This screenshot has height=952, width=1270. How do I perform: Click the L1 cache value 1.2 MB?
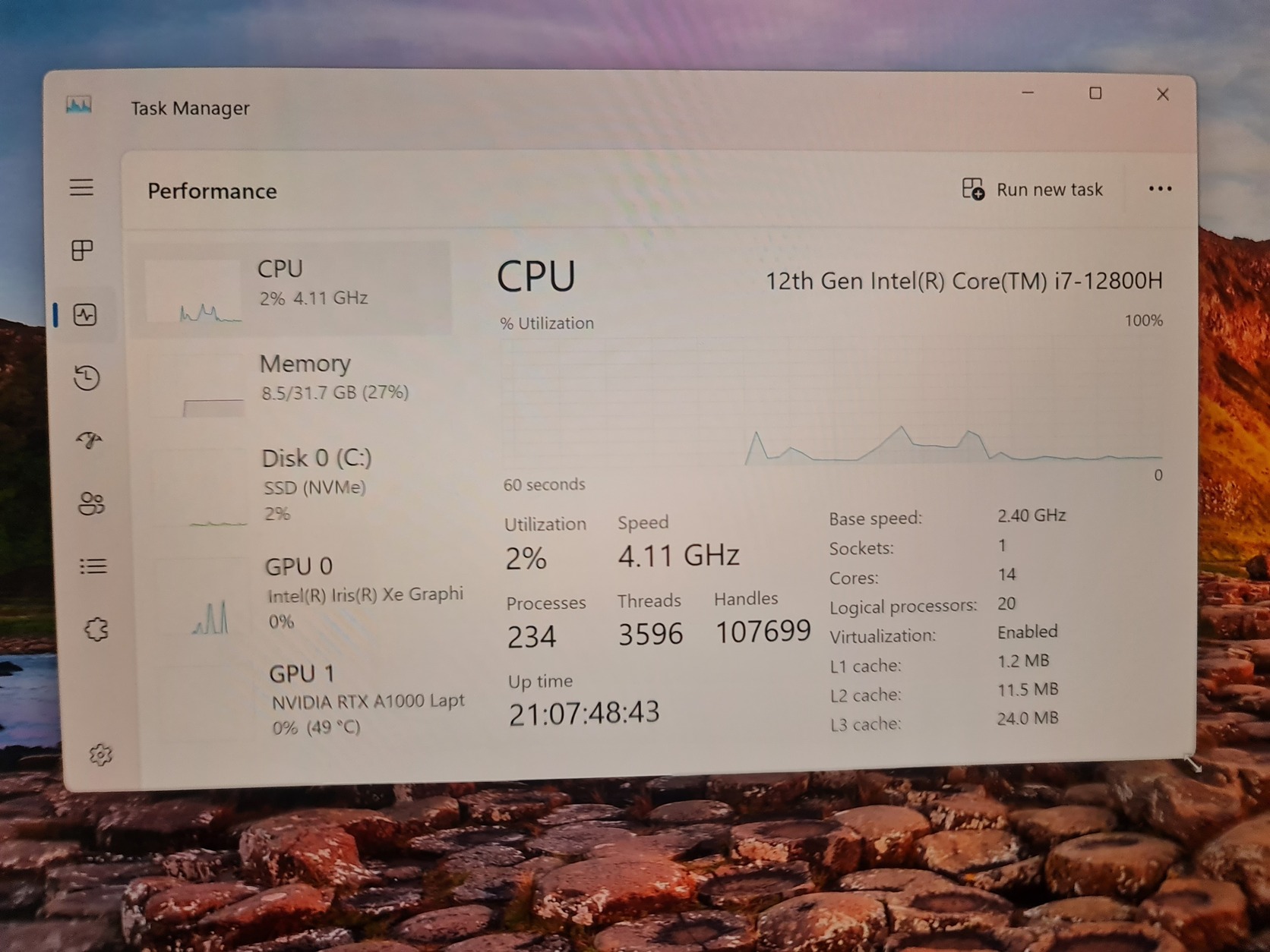(x=1023, y=660)
